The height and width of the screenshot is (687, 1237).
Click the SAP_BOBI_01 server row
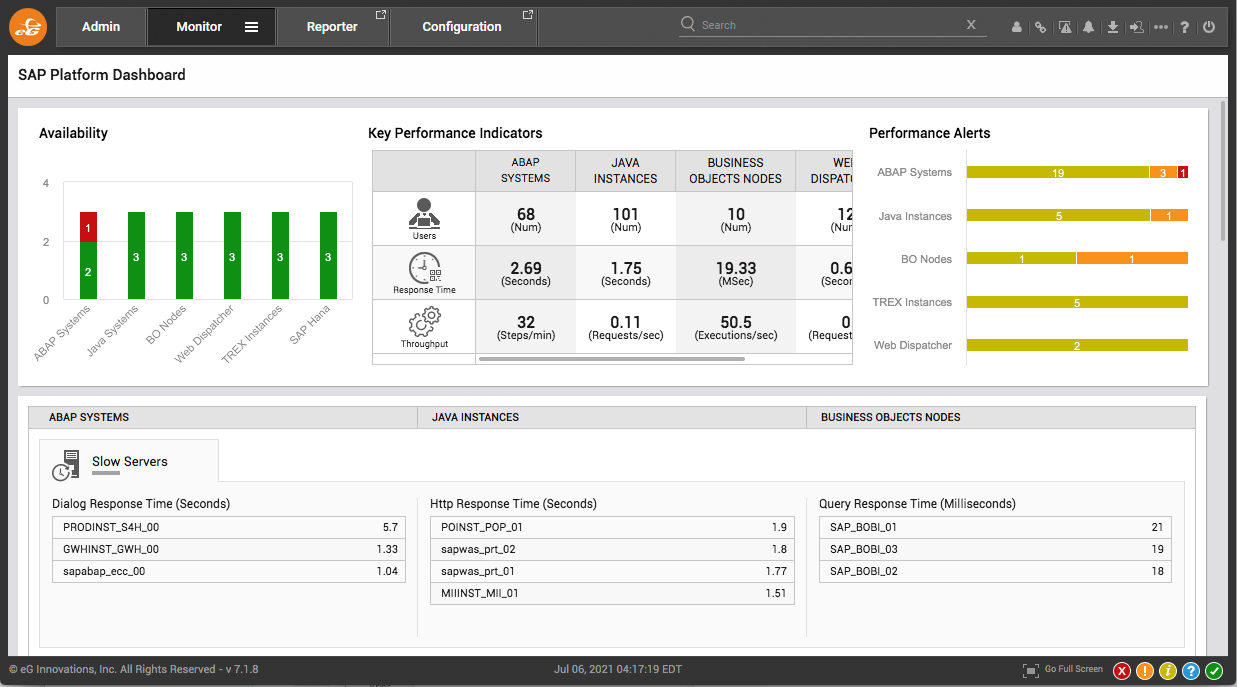pyautogui.click(x=995, y=527)
